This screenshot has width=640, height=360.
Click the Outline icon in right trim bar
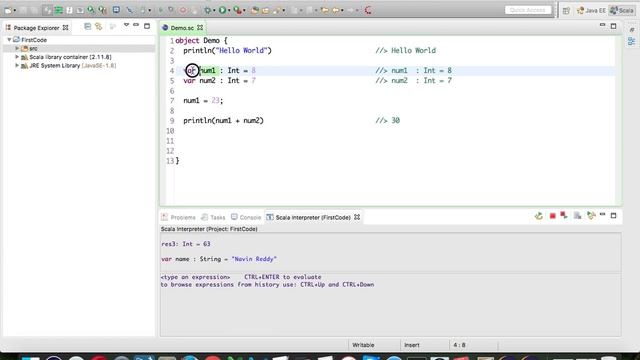click(x=632, y=41)
